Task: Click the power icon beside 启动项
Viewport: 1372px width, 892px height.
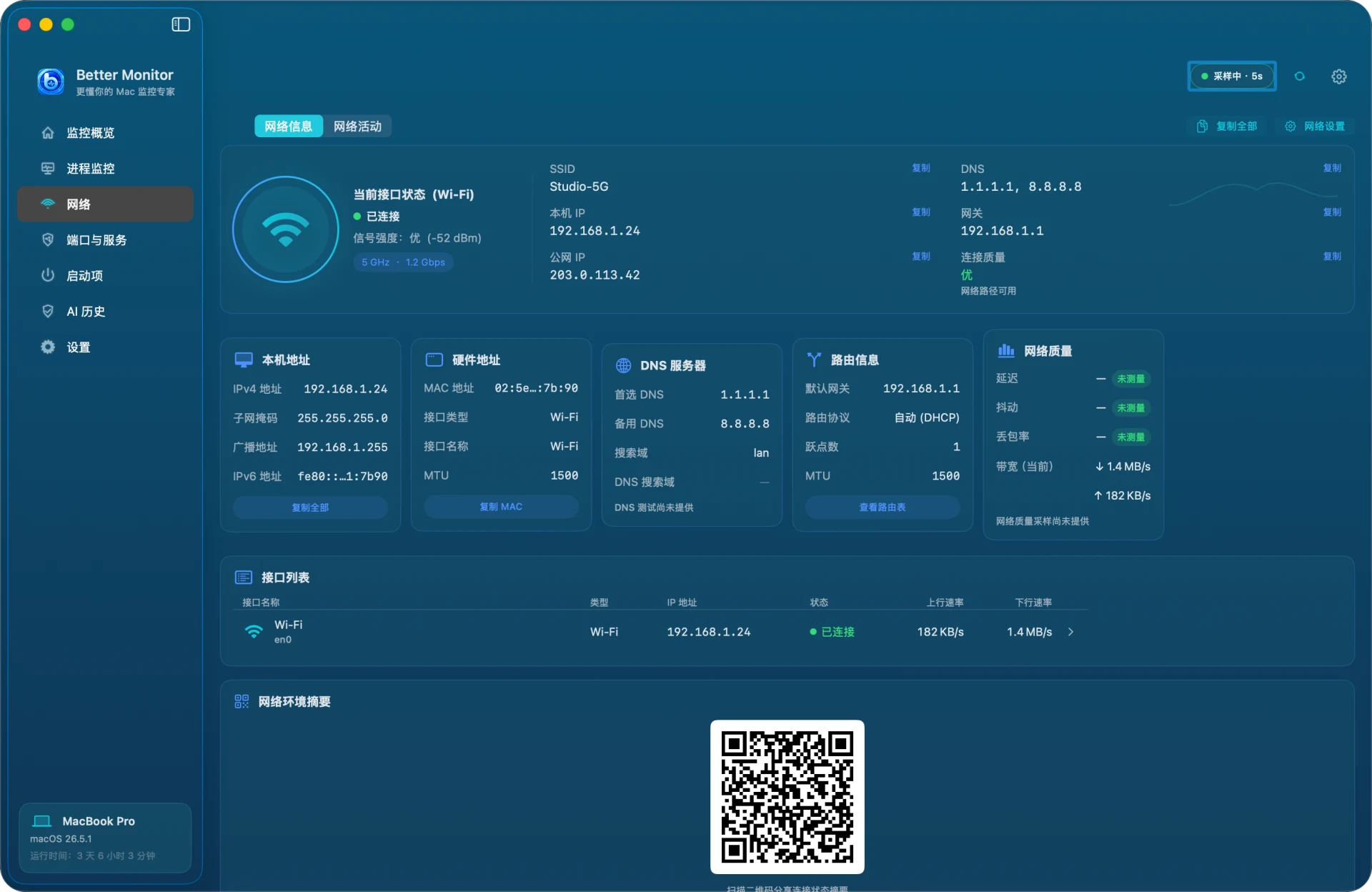Action: pos(48,275)
